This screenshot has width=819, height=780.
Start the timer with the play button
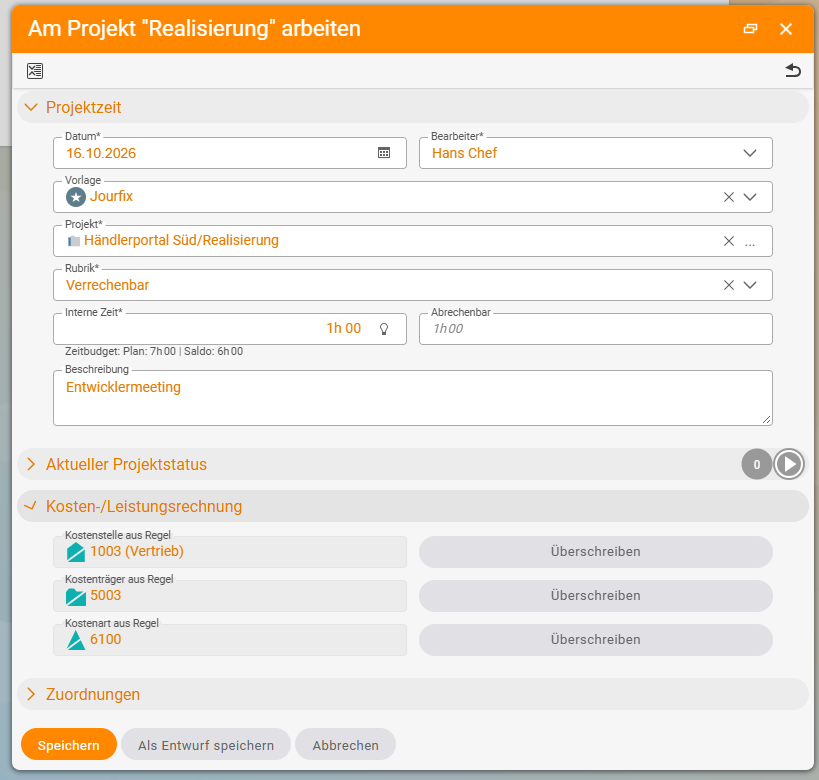pos(789,464)
